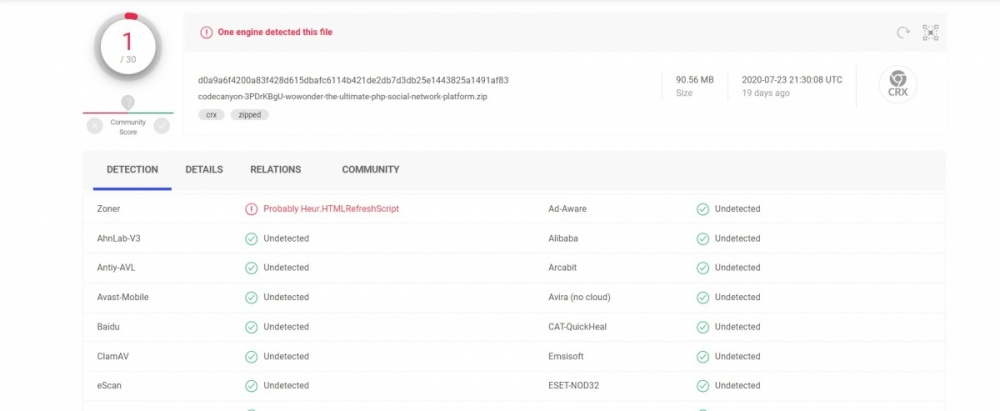
Task: Click the reanalyze refresh icon
Action: pyautogui.click(x=902, y=33)
